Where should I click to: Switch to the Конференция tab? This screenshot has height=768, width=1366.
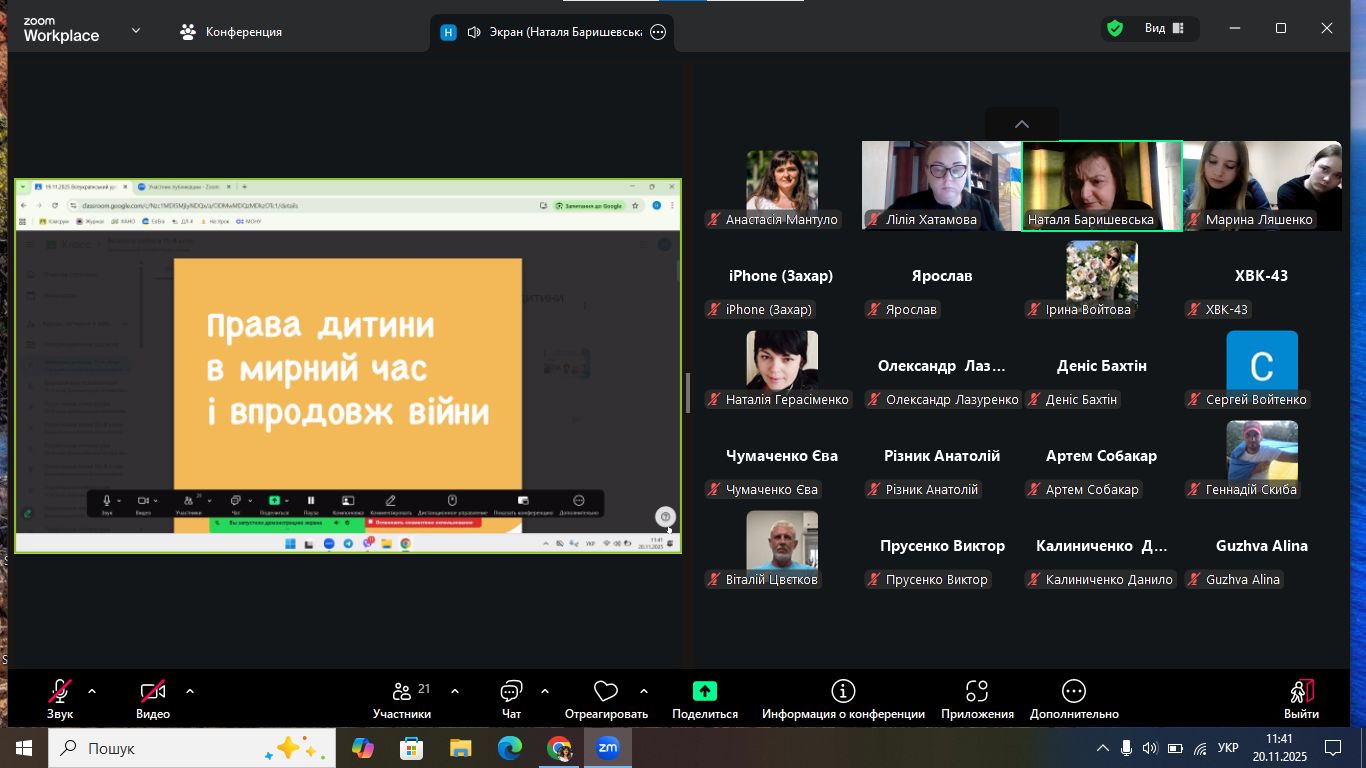(x=231, y=32)
